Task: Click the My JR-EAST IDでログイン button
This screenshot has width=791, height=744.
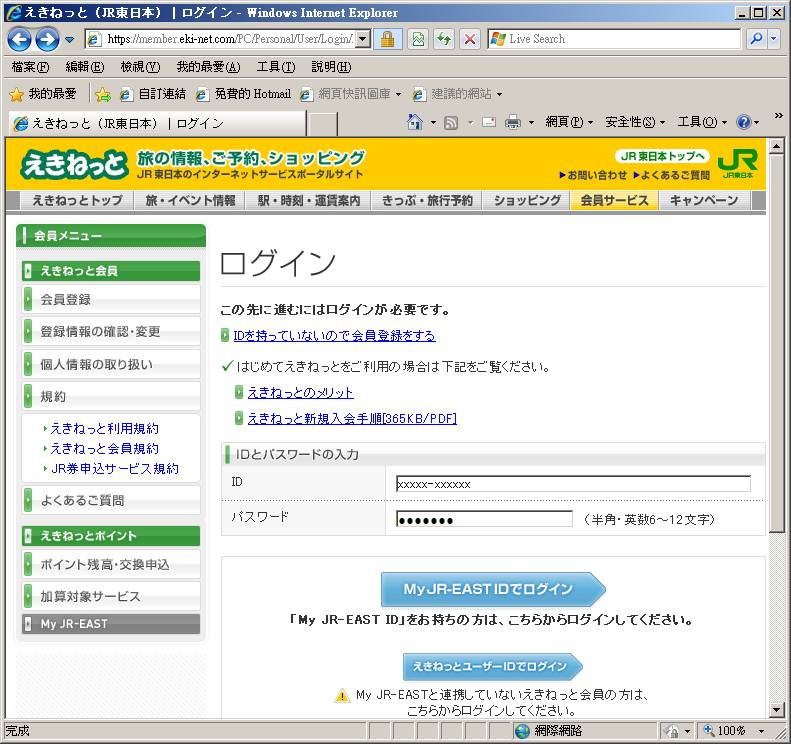Action: tap(493, 589)
